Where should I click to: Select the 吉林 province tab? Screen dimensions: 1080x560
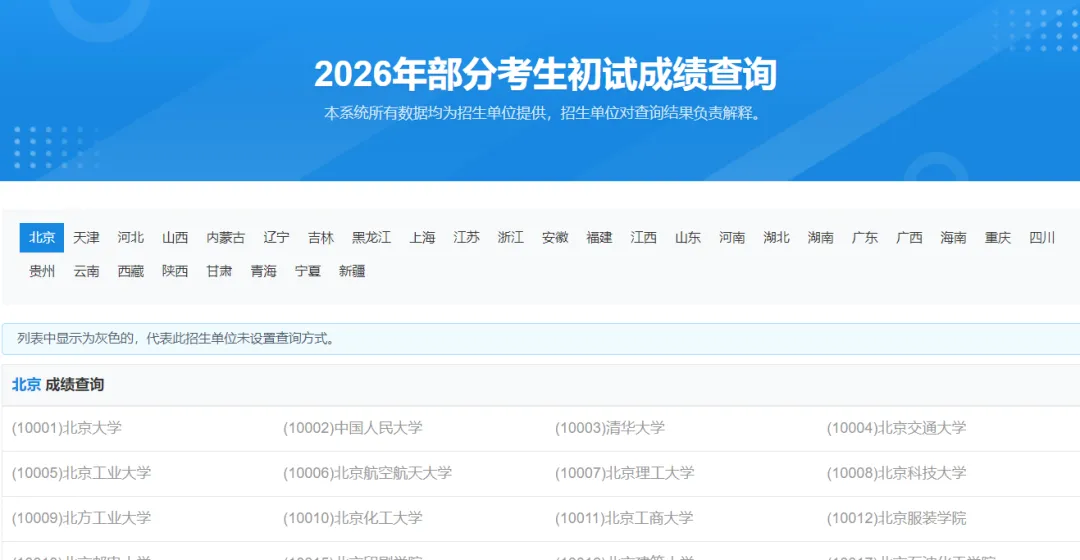(x=320, y=238)
